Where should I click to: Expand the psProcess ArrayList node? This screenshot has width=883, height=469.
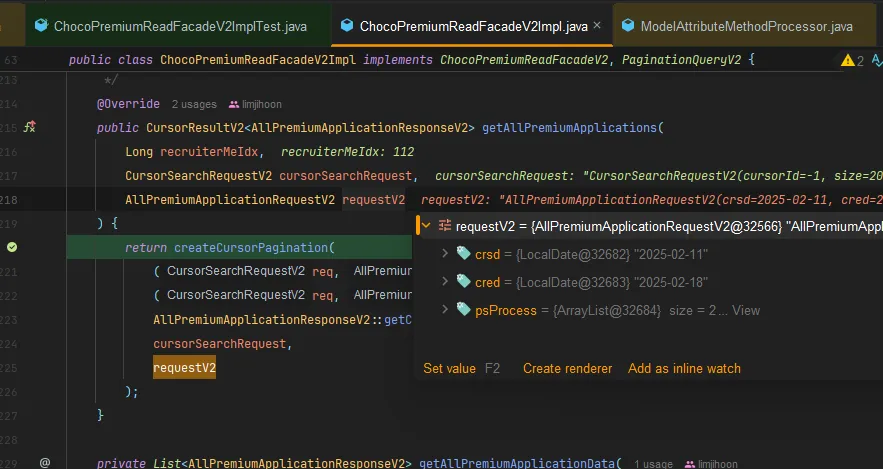click(445, 310)
